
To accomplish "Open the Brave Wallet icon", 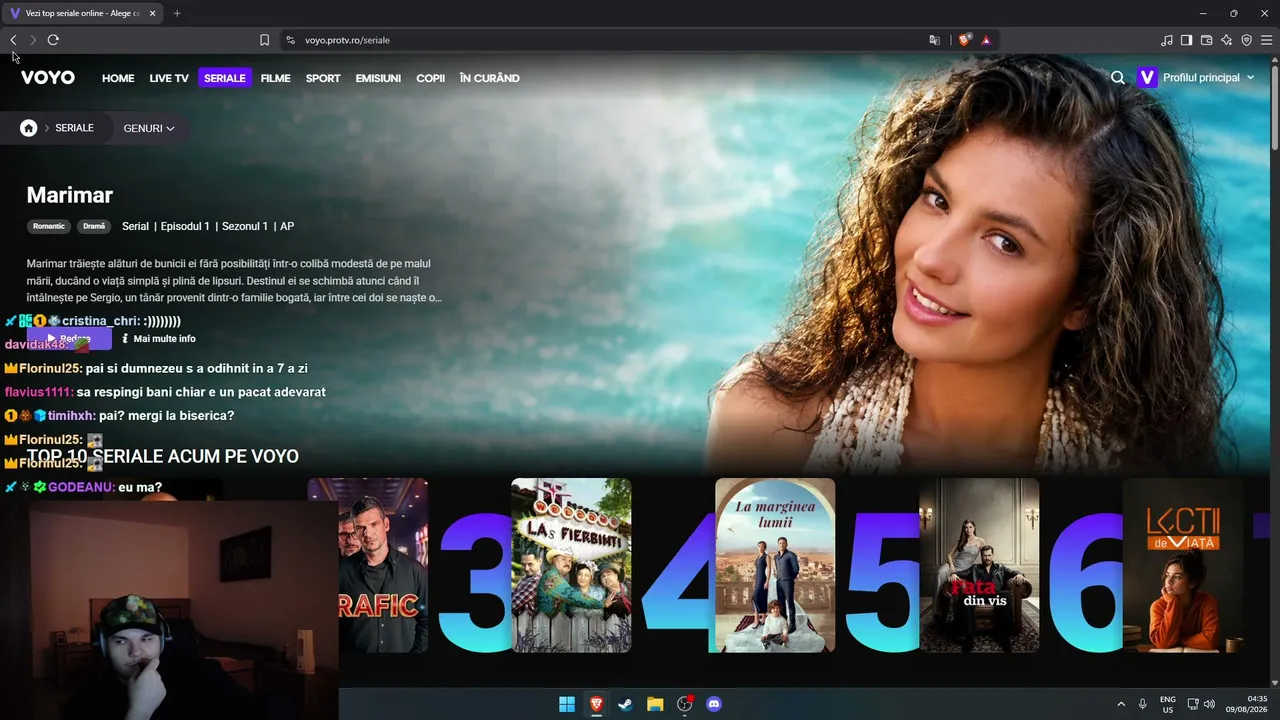I will point(1206,40).
